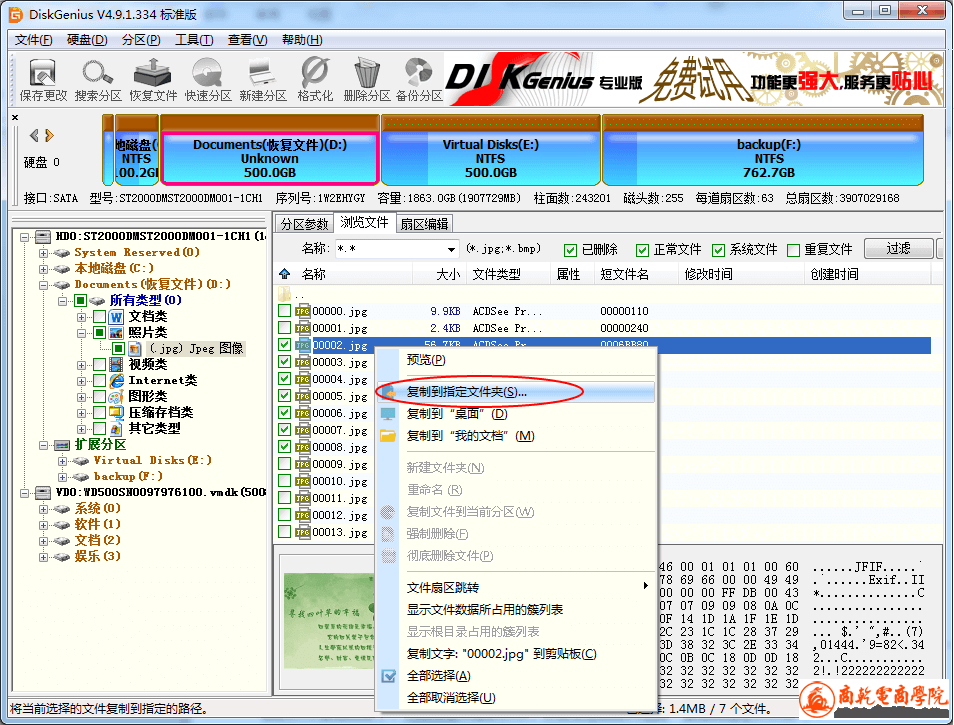Click the monitor icon beside 复制到"桌面"
Image resolution: width=954 pixels, height=725 pixels.
[388, 414]
